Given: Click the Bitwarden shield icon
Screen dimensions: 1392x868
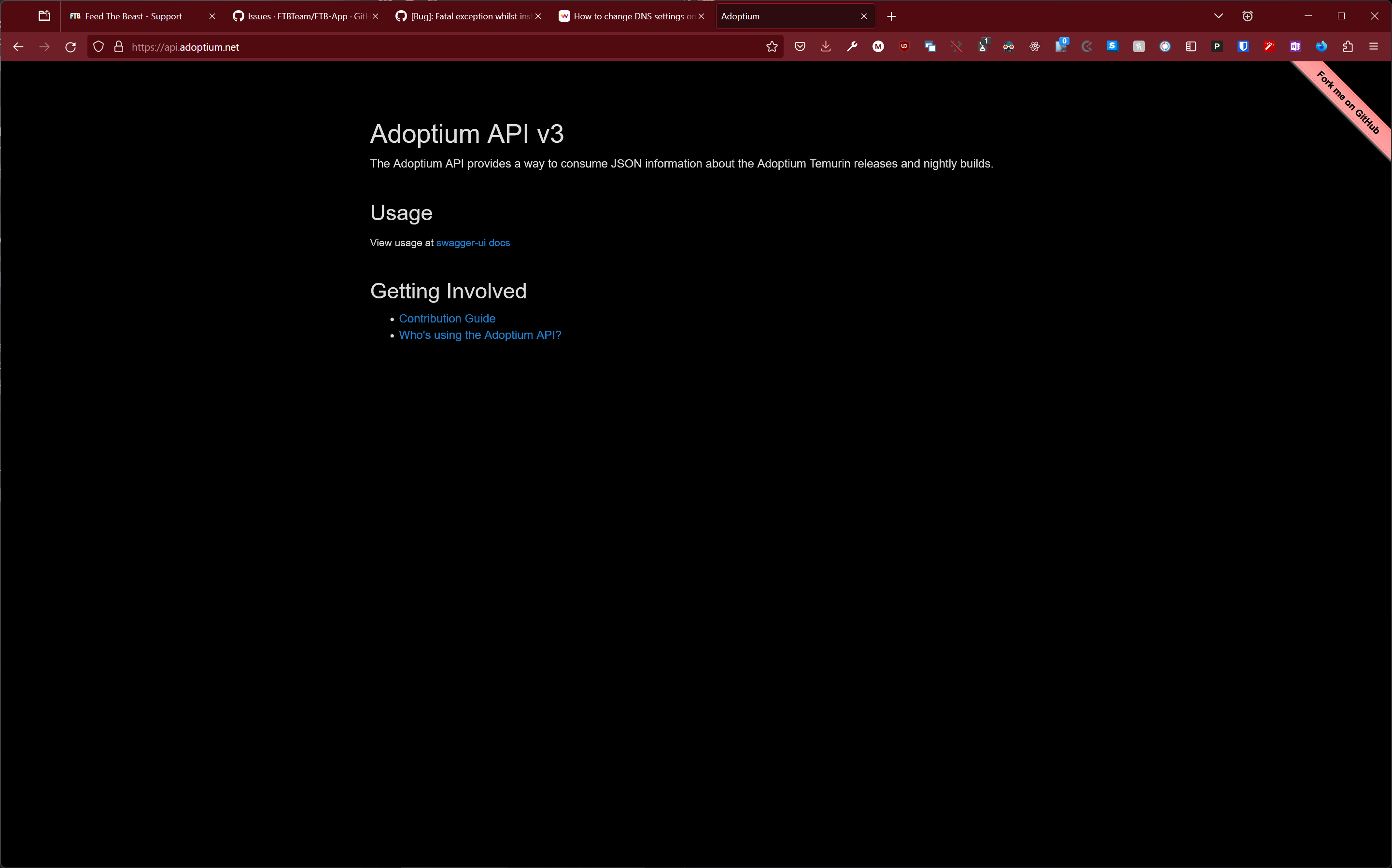Looking at the screenshot, I should [x=1243, y=46].
